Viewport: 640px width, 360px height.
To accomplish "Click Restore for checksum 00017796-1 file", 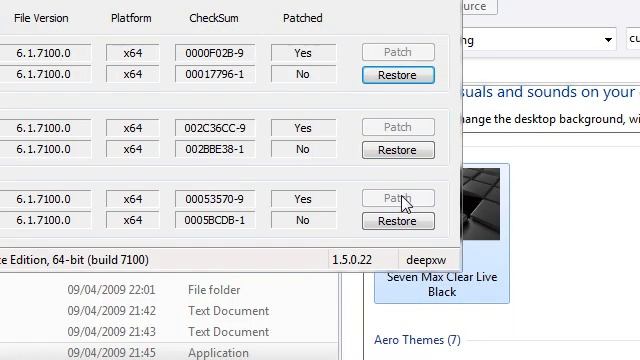I will [x=398, y=75].
